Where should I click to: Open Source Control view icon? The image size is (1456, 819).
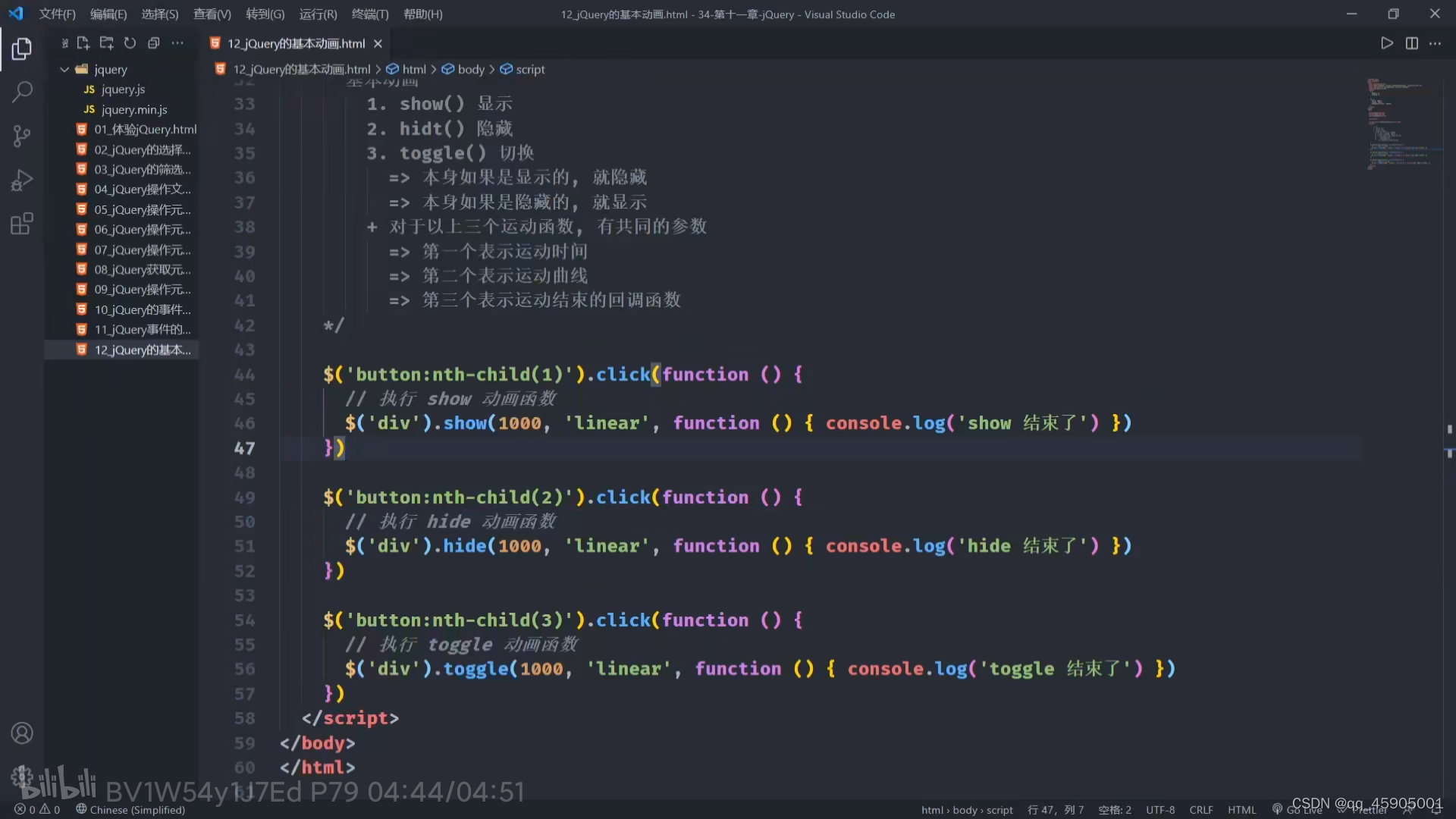click(22, 136)
